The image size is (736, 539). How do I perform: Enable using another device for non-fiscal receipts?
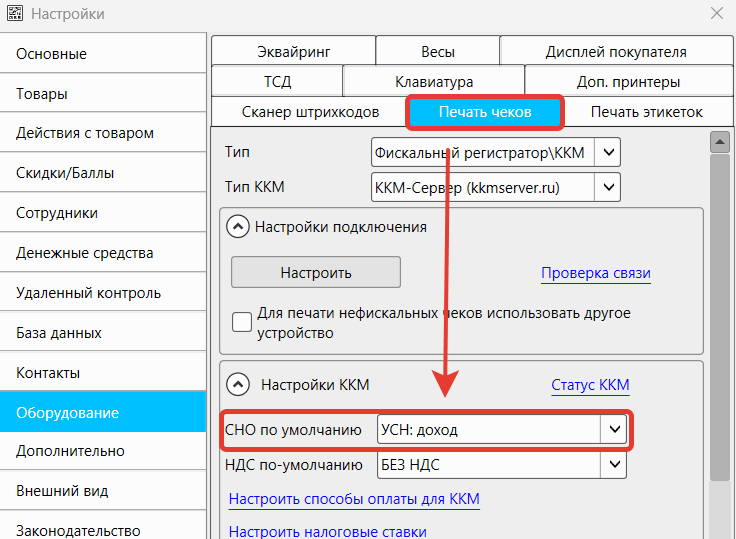(x=242, y=322)
